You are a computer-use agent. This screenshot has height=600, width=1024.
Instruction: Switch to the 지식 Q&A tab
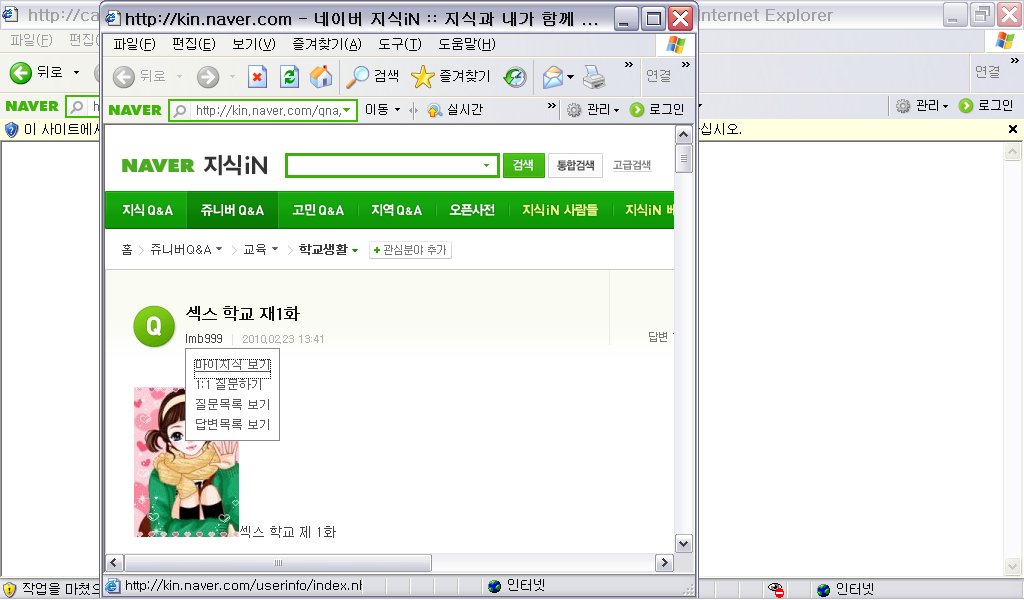coord(147,210)
